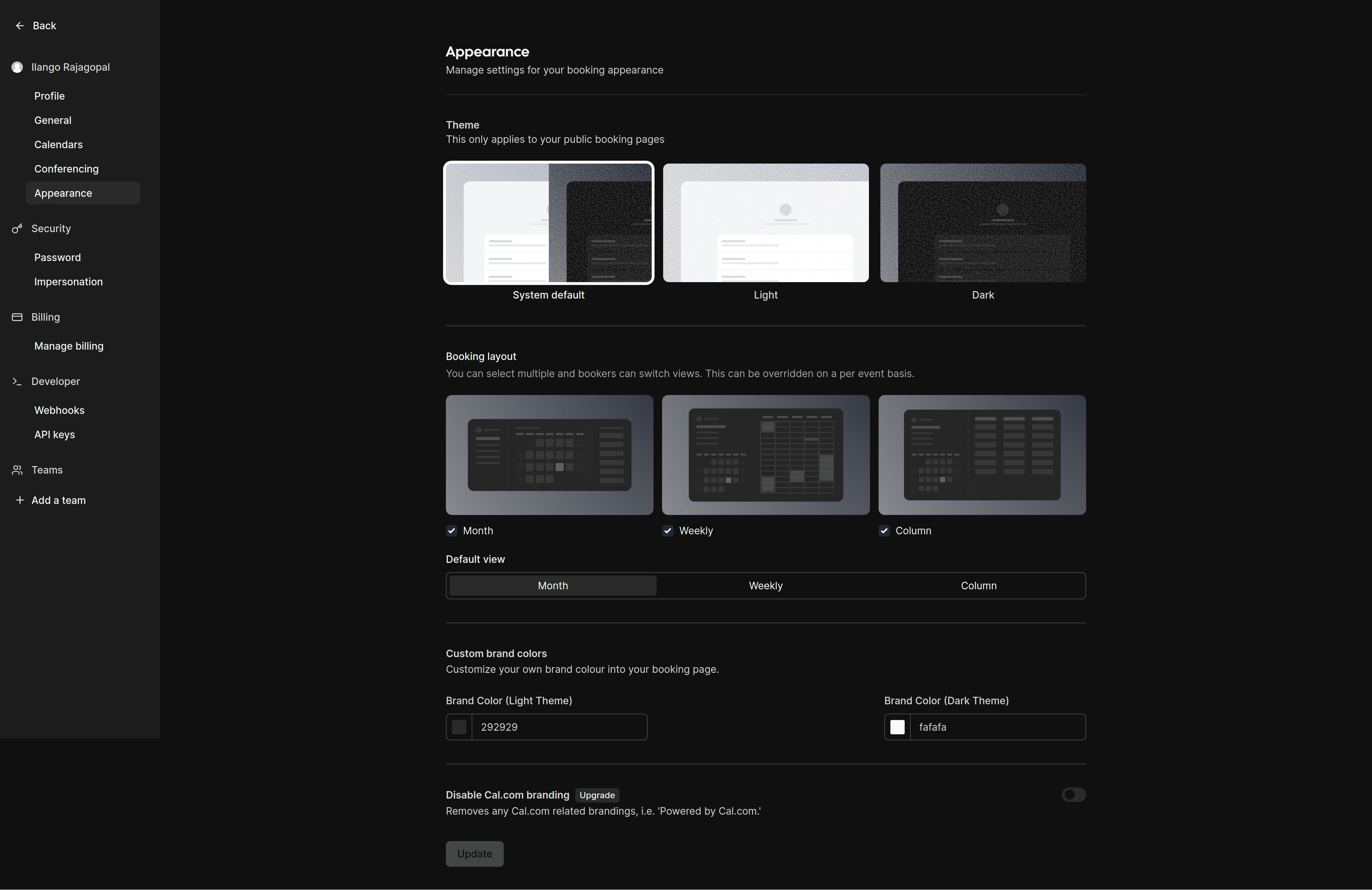Viewport: 1372px width, 890px height.
Task: Click Add a team link
Action: 58,500
